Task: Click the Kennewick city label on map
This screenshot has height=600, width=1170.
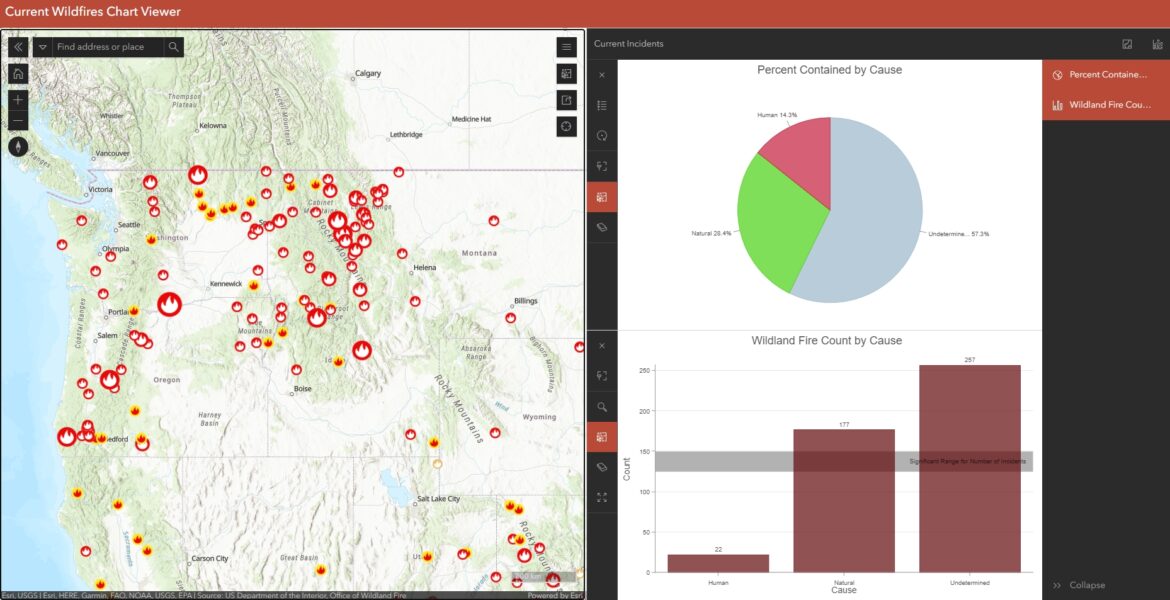Action: tap(226, 284)
